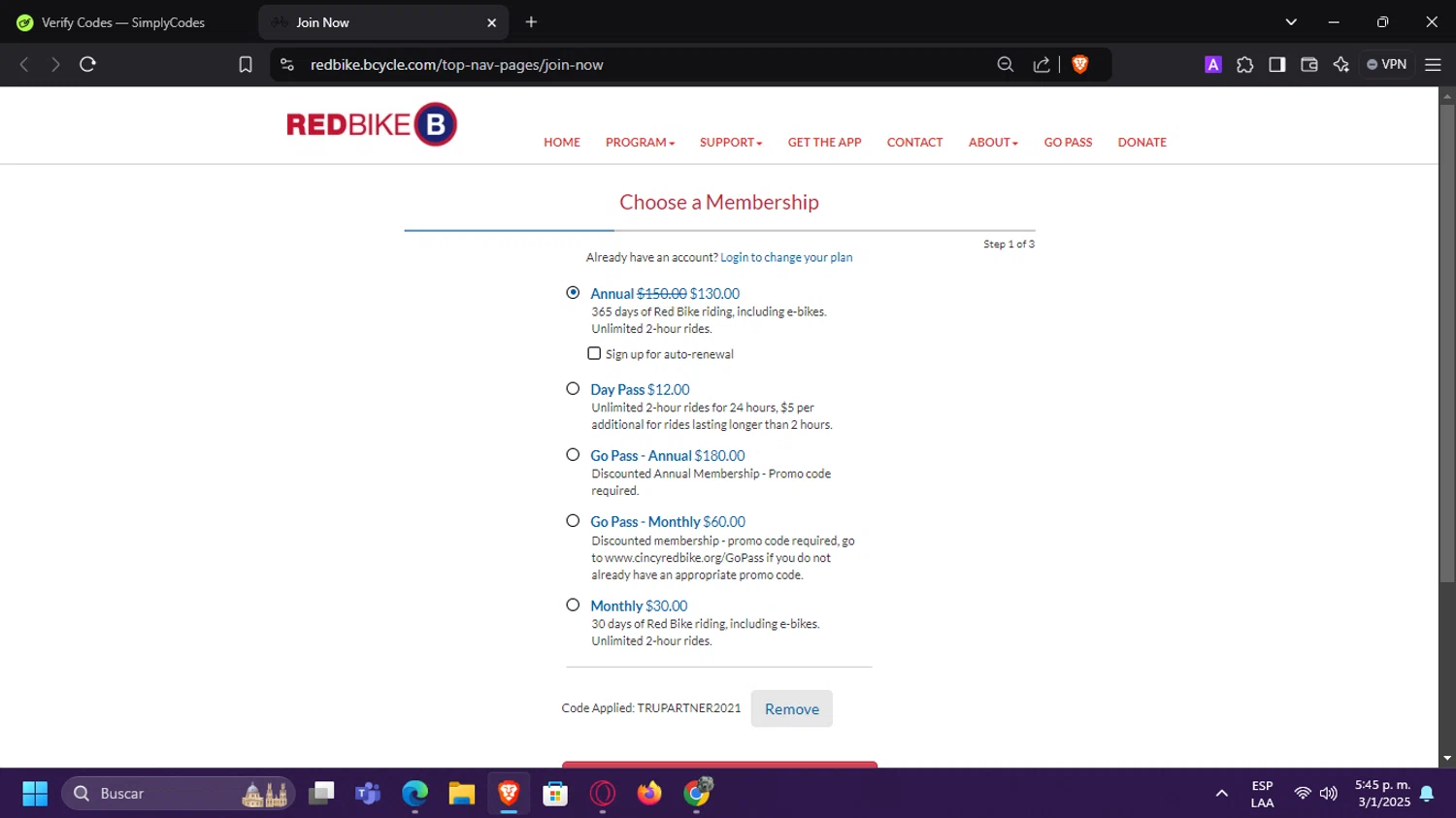Screen dimensions: 1456x818
Task: Open Firefox from taskbar
Action: pyautogui.click(x=648, y=794)
